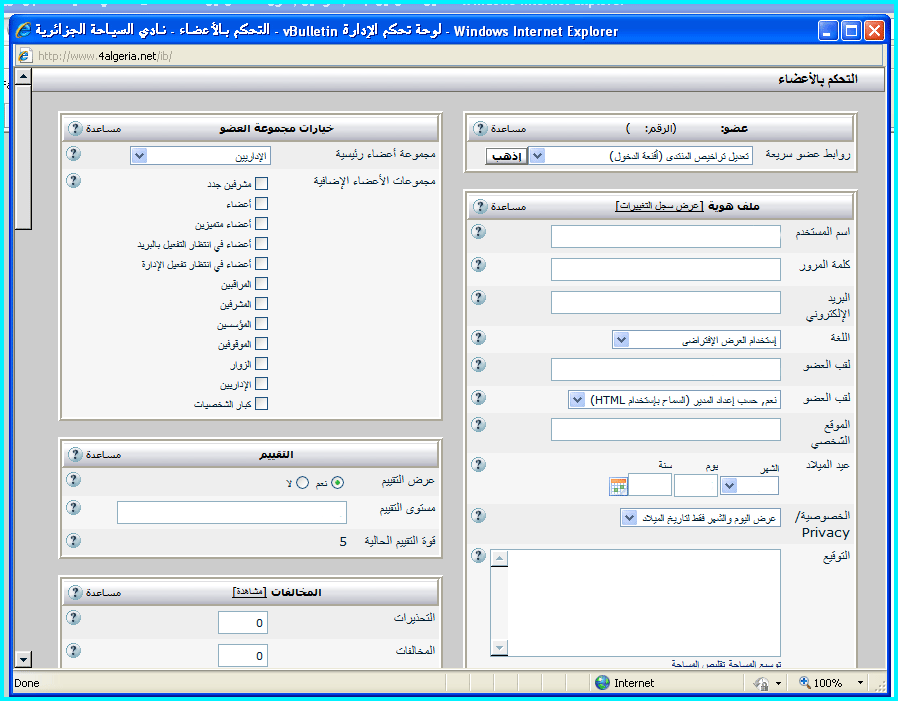The image size is (898, 701).
Task: Enable the المراقبين additional group checkbox
Action: tap(262, 284)
